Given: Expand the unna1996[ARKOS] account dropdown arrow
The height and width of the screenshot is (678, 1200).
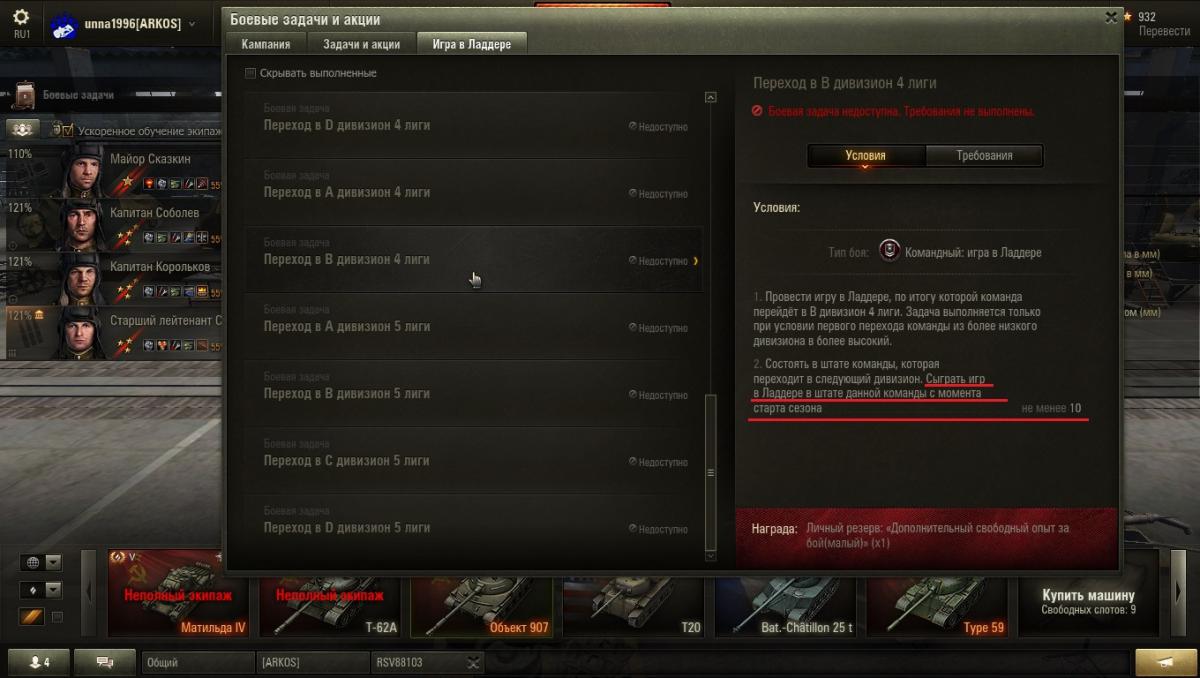Looking at the screenshot, I should pos(192,24).
